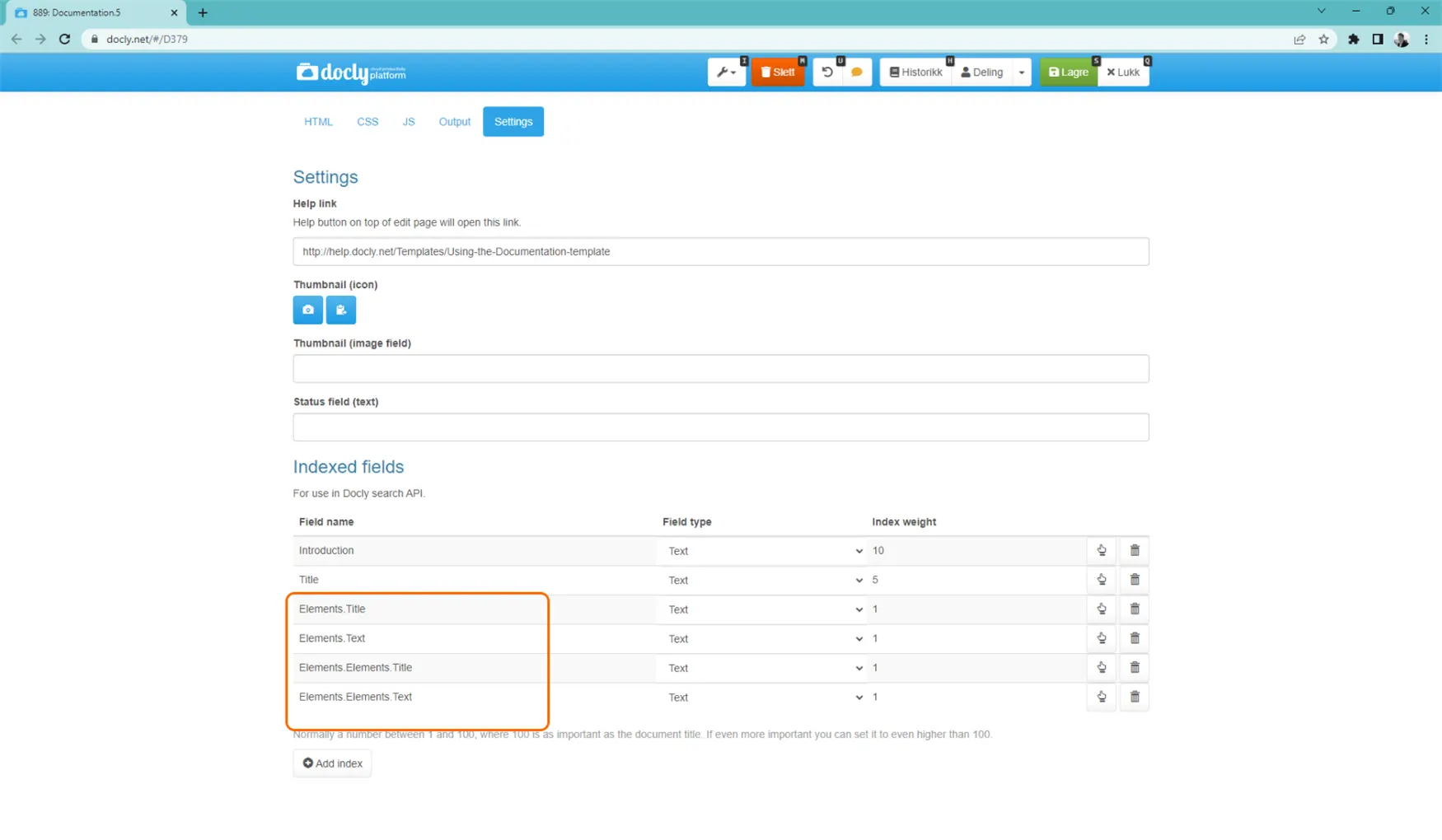Click the Status field text input
1442x840 pixels.
click(721, 427)
